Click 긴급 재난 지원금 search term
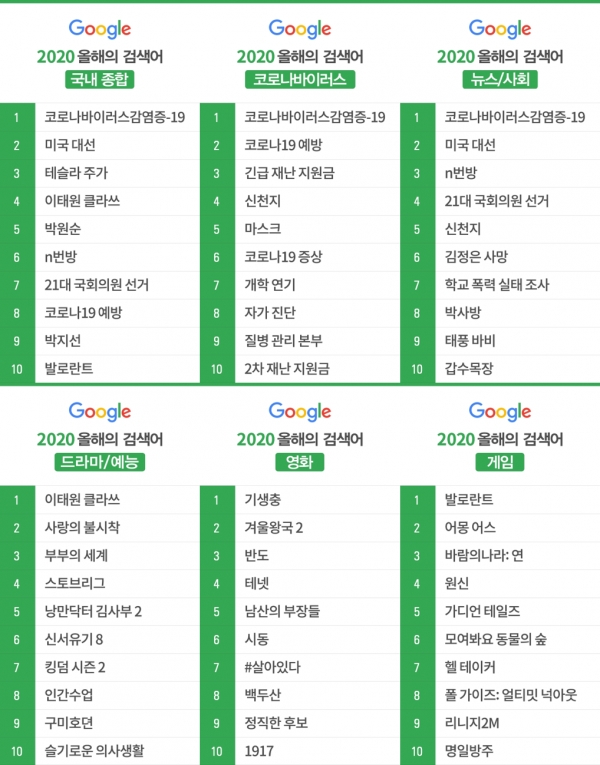 tap(289, 173)
